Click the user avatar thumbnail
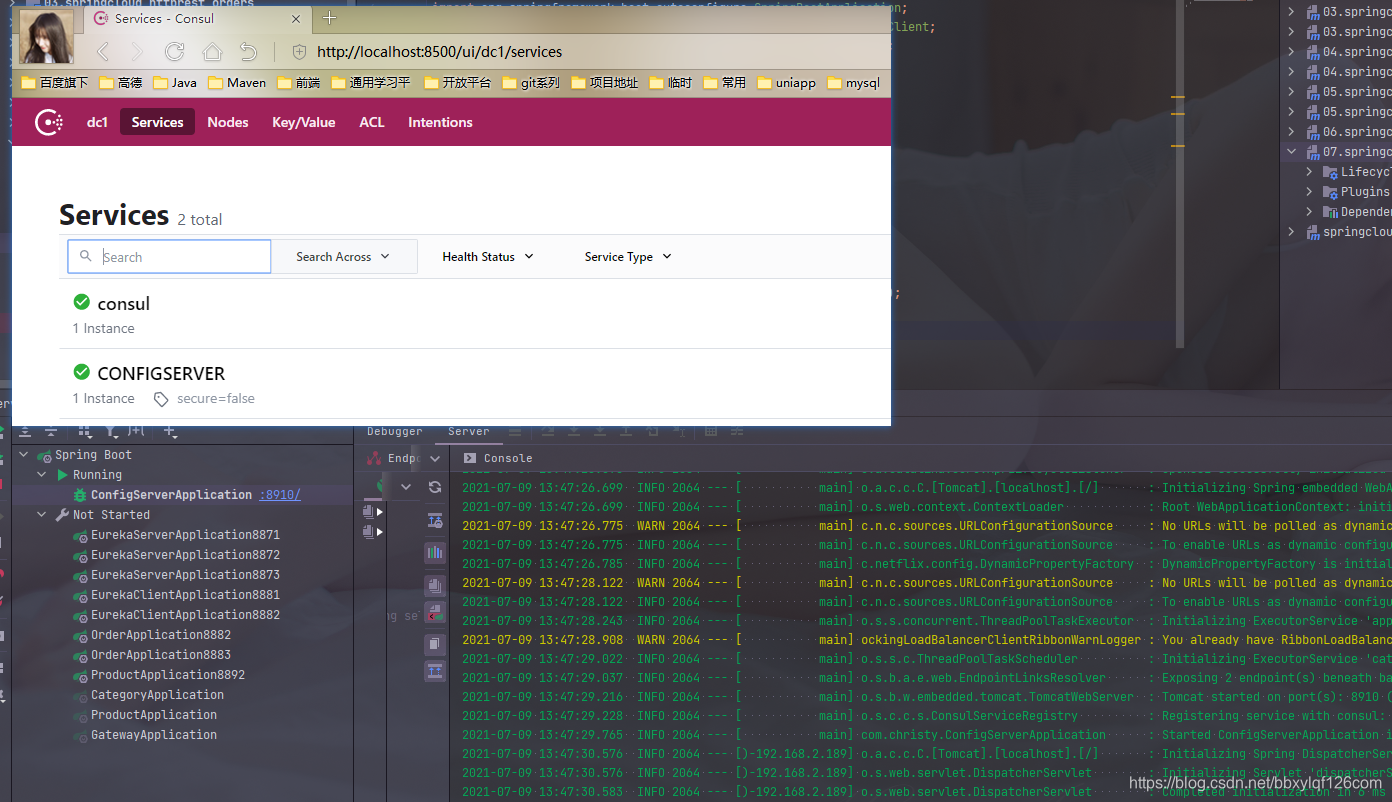This screenshot has height=802, width=1392. [x=46, y=37]
